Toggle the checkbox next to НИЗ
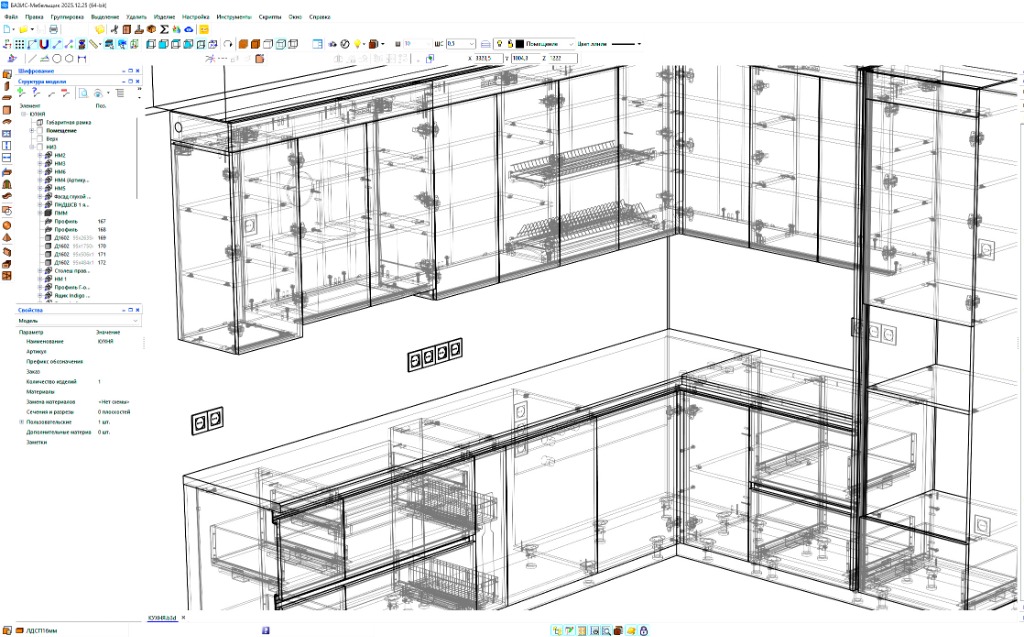Image resolution: width=1024 pixels, height=637 pixels. [x=40, y=147]
